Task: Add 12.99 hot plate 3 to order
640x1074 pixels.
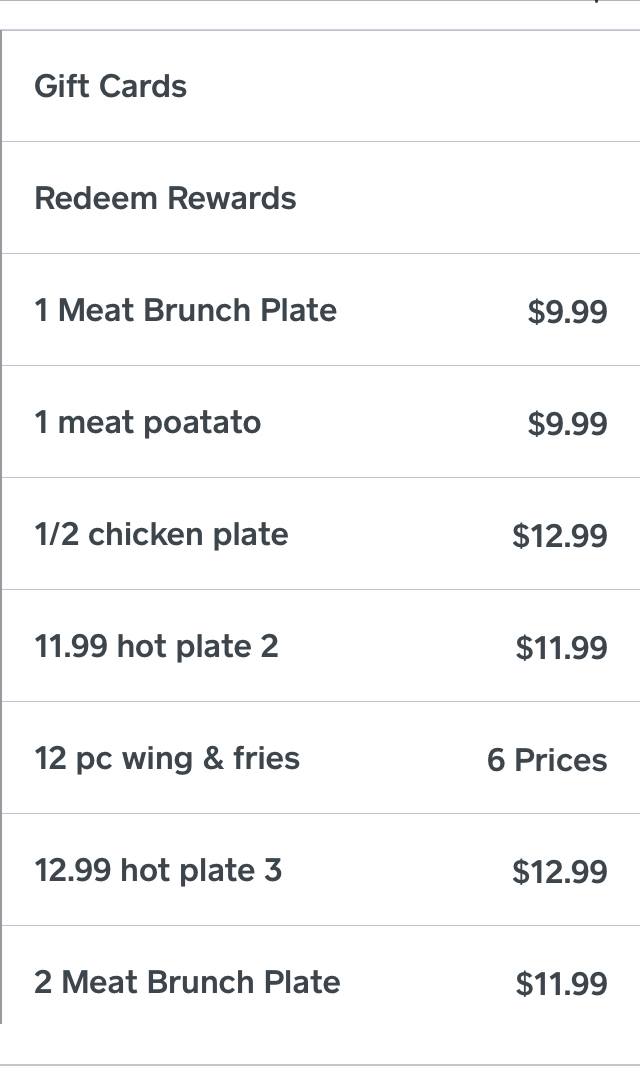Action: (158, 870)
